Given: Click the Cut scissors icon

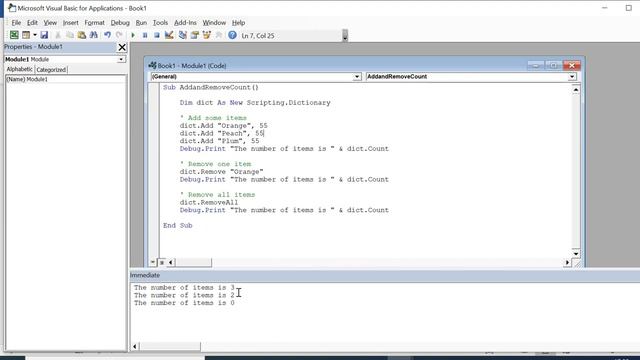Looking at the screenshot, I should point(58,35).
